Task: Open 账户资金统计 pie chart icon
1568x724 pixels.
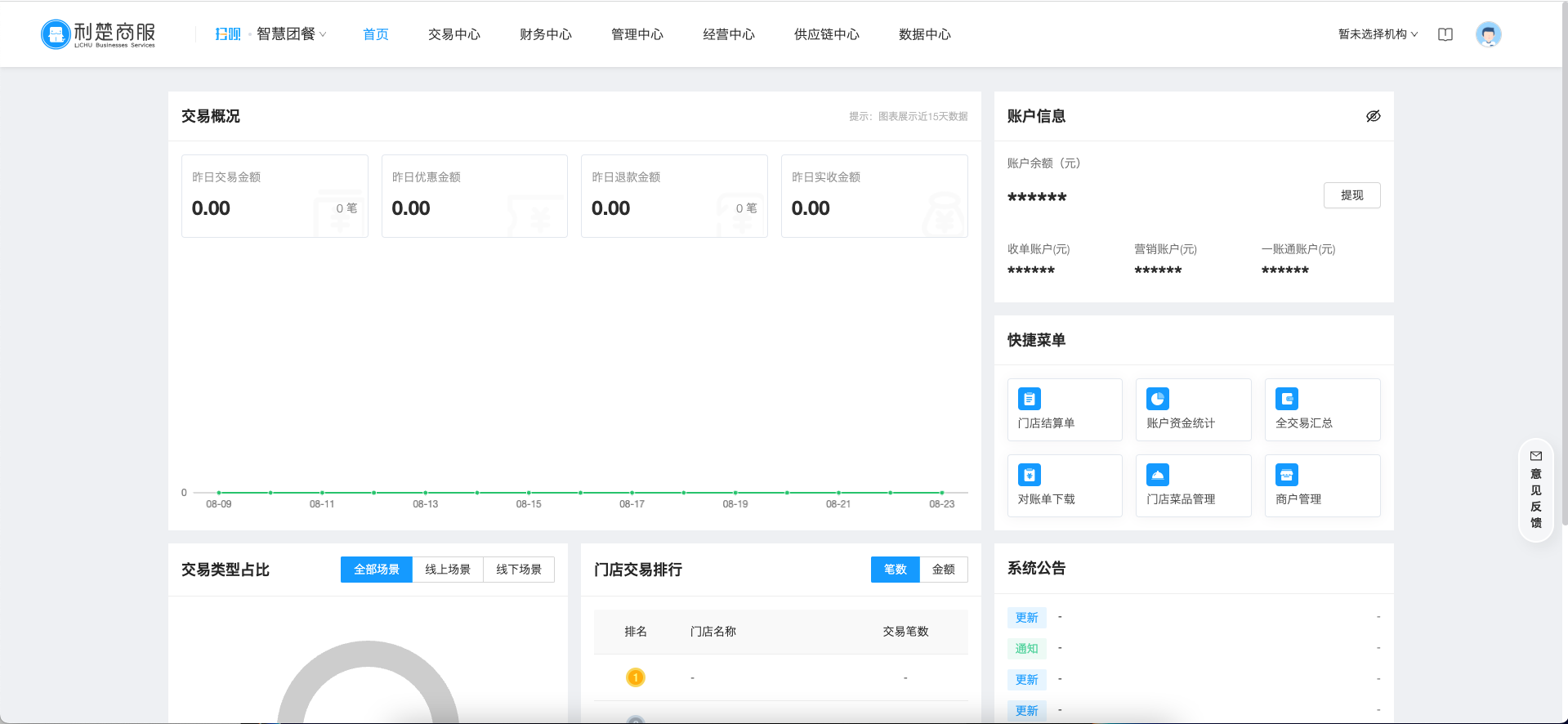Action: pyautogui.click(x=1158, y=399)
